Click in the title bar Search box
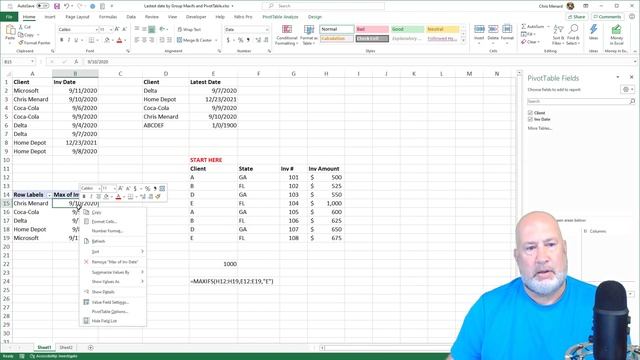This screenshot has height=360, width=640. (x=323, y=6)
